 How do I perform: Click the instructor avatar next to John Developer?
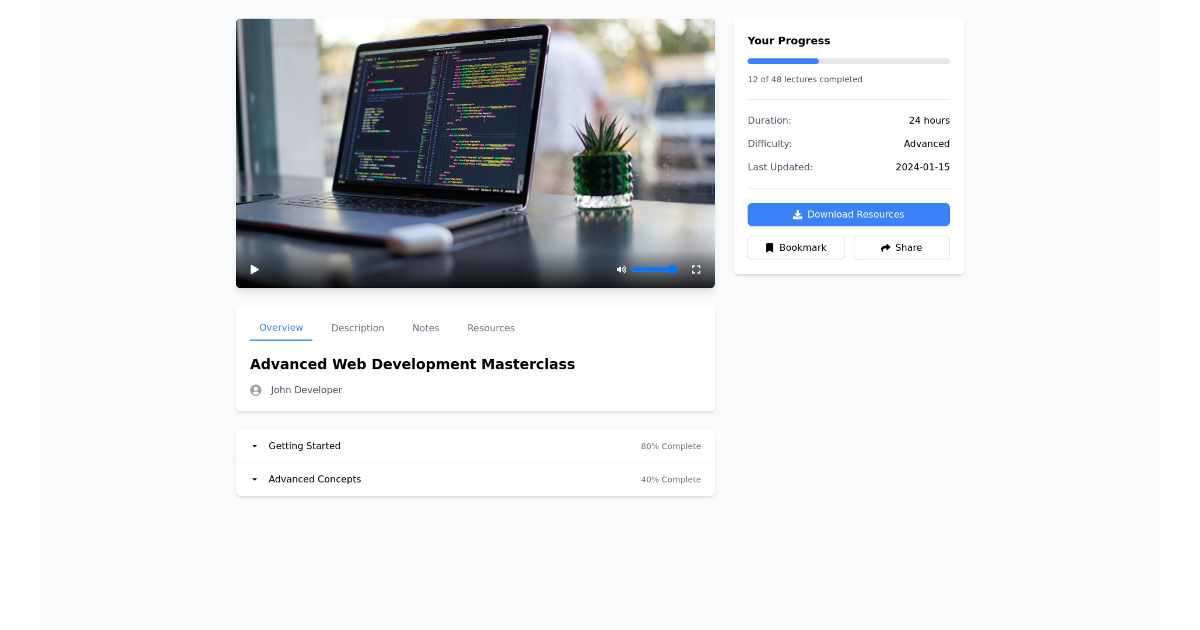click(x=256, y=390)
